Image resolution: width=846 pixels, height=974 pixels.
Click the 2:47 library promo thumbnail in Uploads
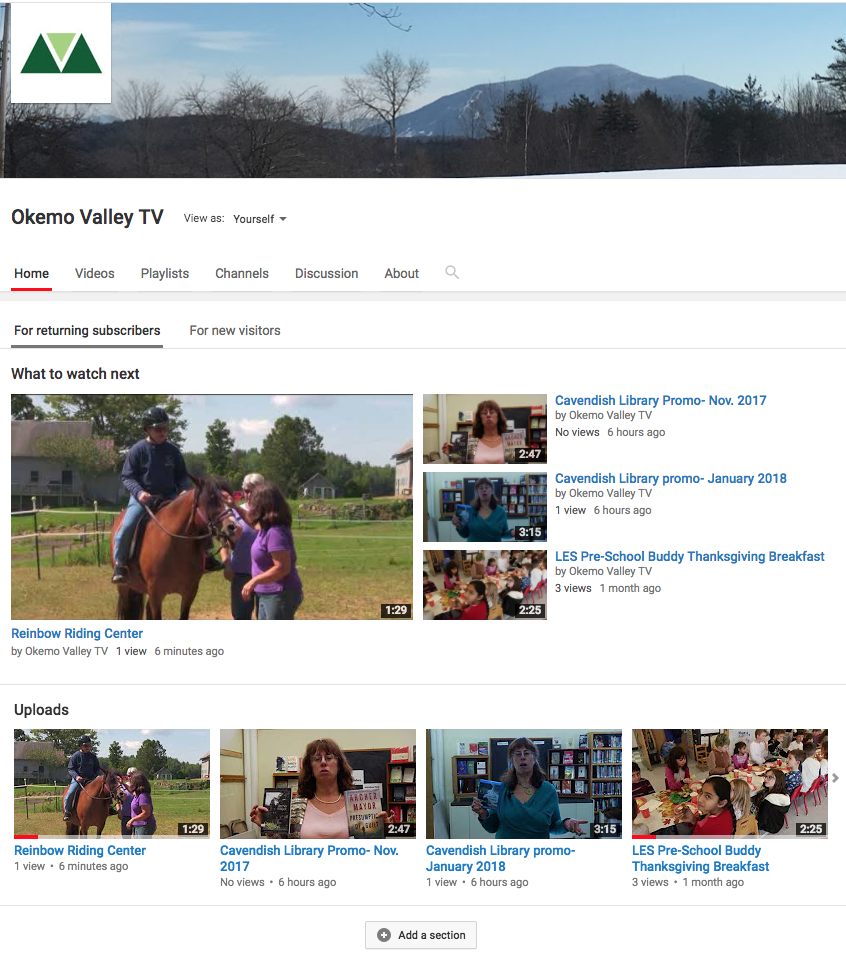pos(317,783)
